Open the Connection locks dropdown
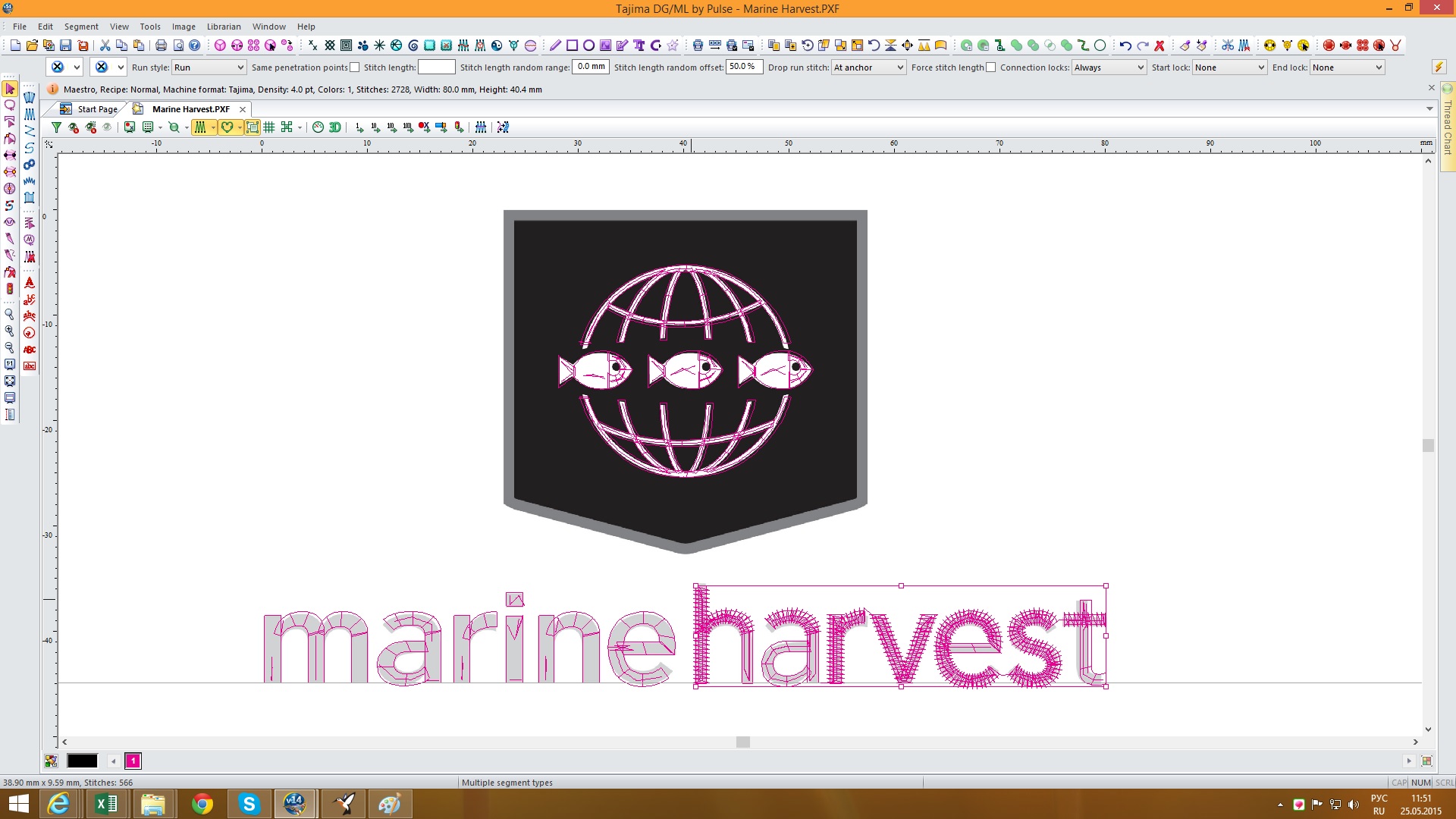This screenshot has width=1456, height=819. pos(1109,67)
